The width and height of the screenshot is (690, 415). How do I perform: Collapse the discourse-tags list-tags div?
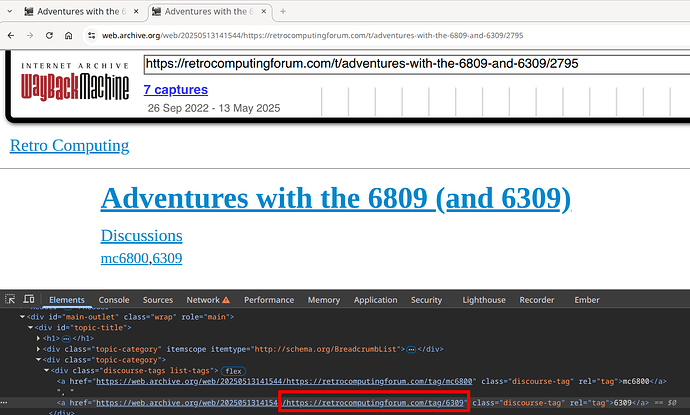pos(46,371)
